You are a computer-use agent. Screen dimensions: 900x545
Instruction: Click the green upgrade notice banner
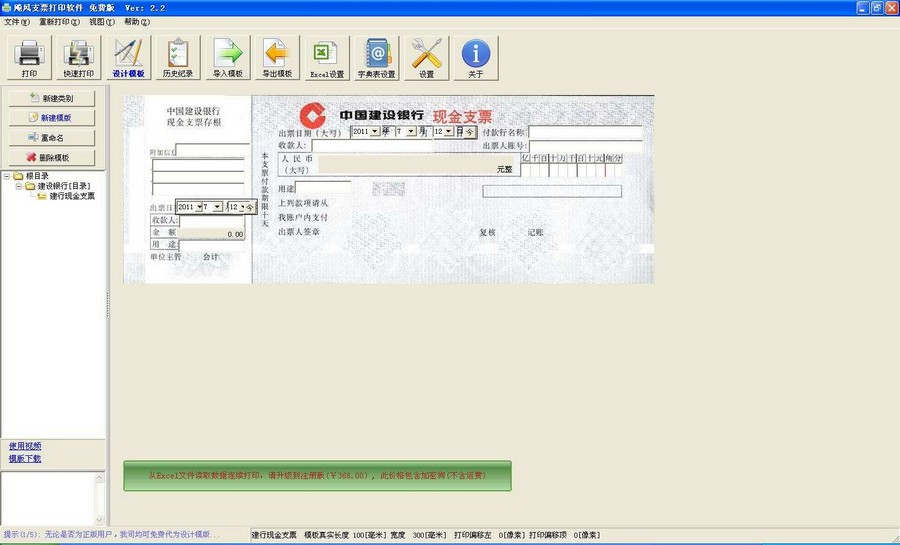pos(317,476)
